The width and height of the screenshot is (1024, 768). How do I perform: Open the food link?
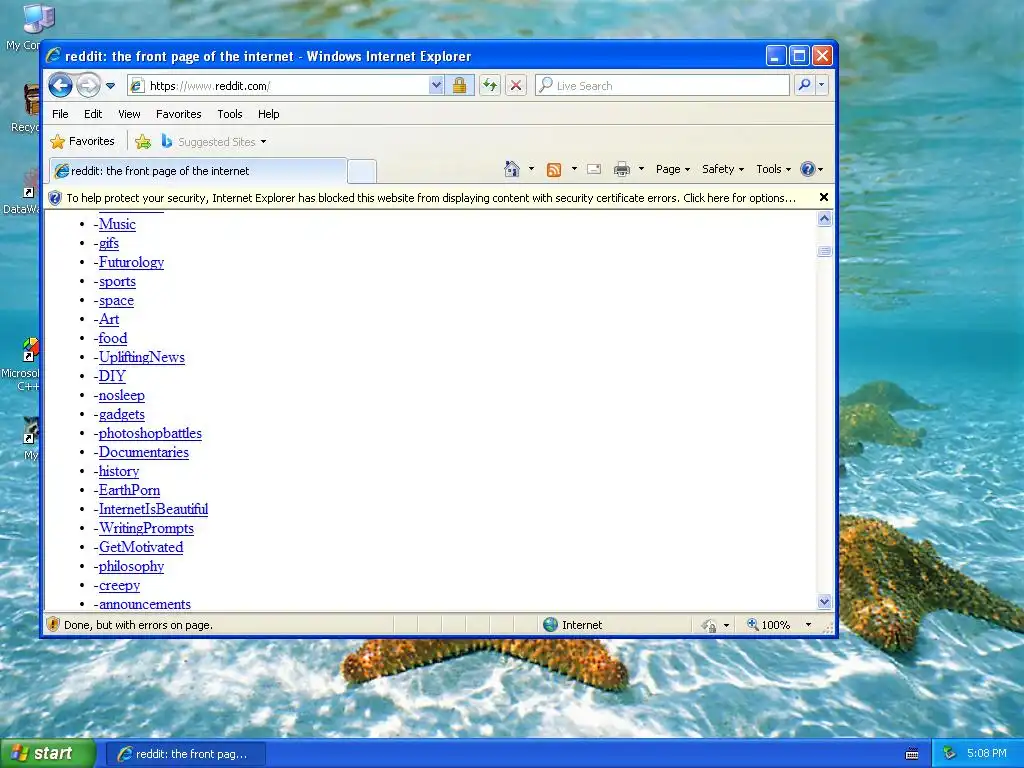point(112,338)
